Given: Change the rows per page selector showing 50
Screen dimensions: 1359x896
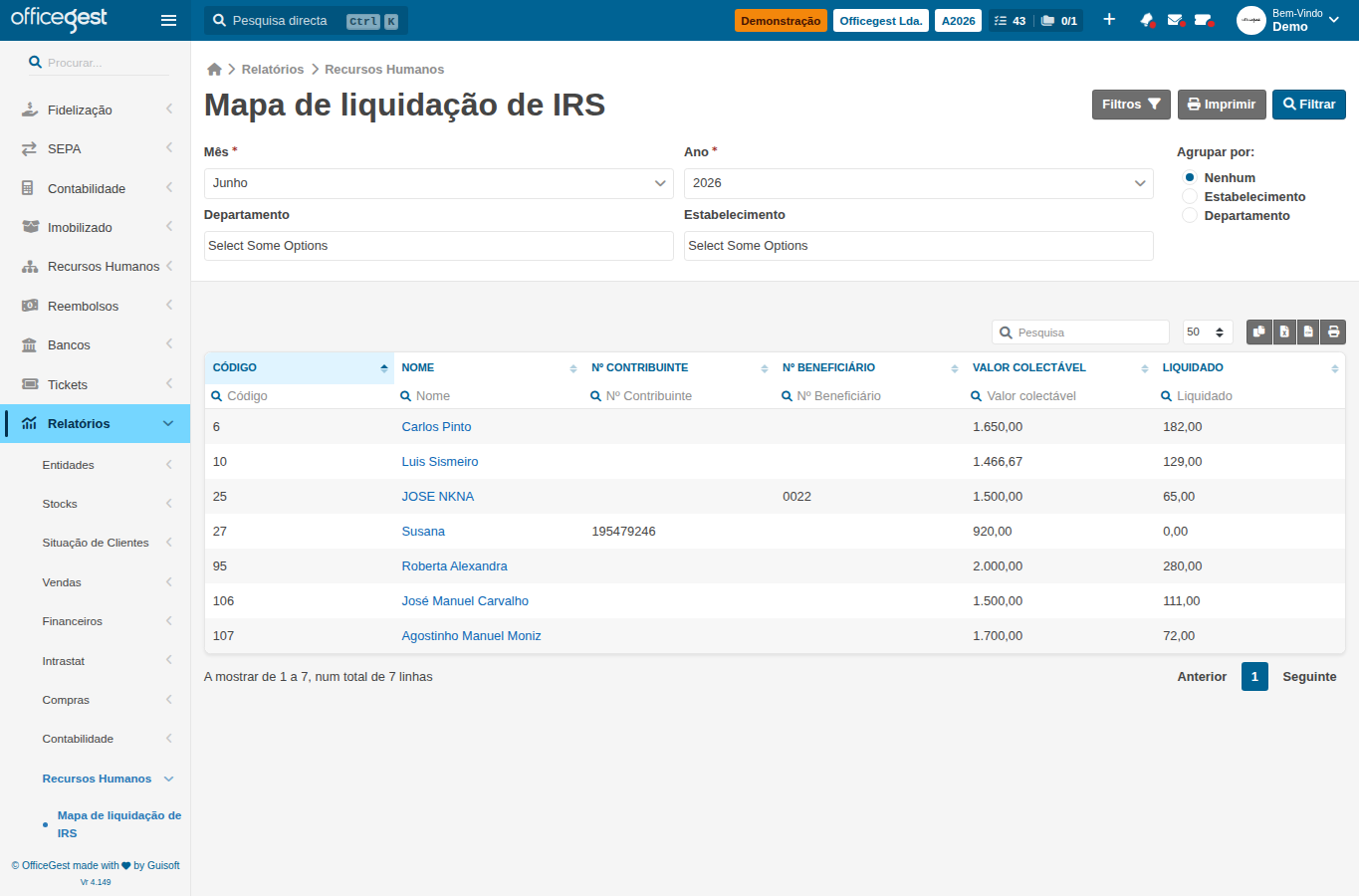Looking at the screenshot, I should point(1208,333).
